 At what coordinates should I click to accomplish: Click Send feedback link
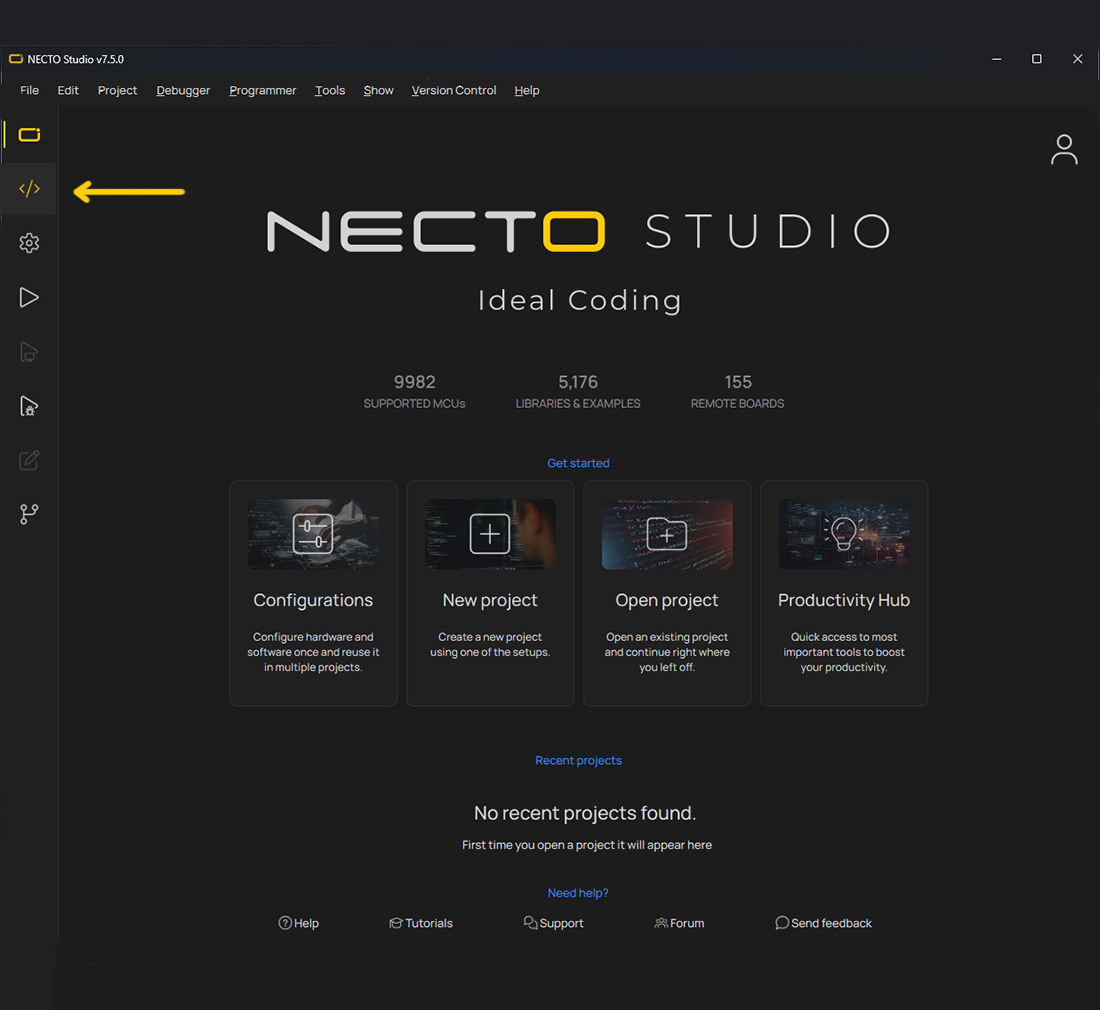[824, 923]
